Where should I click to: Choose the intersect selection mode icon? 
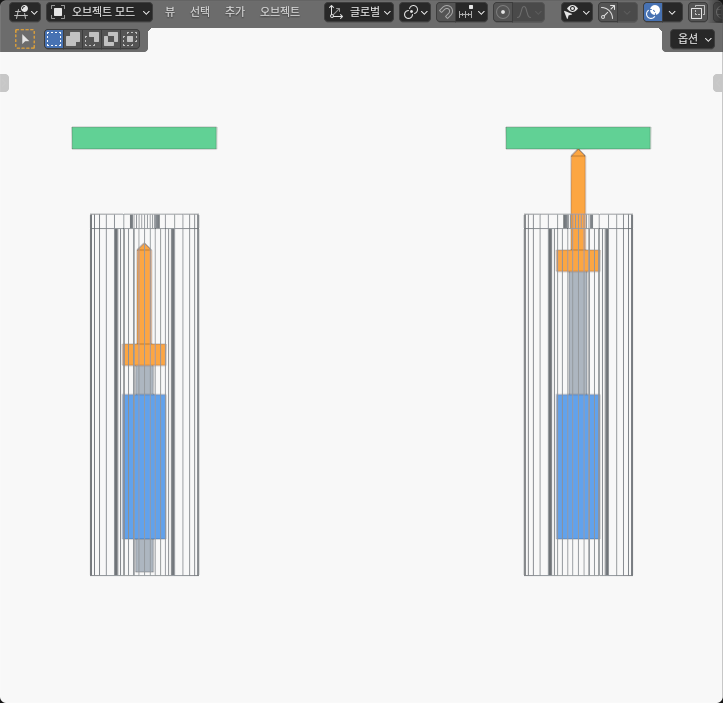point(130,39)
